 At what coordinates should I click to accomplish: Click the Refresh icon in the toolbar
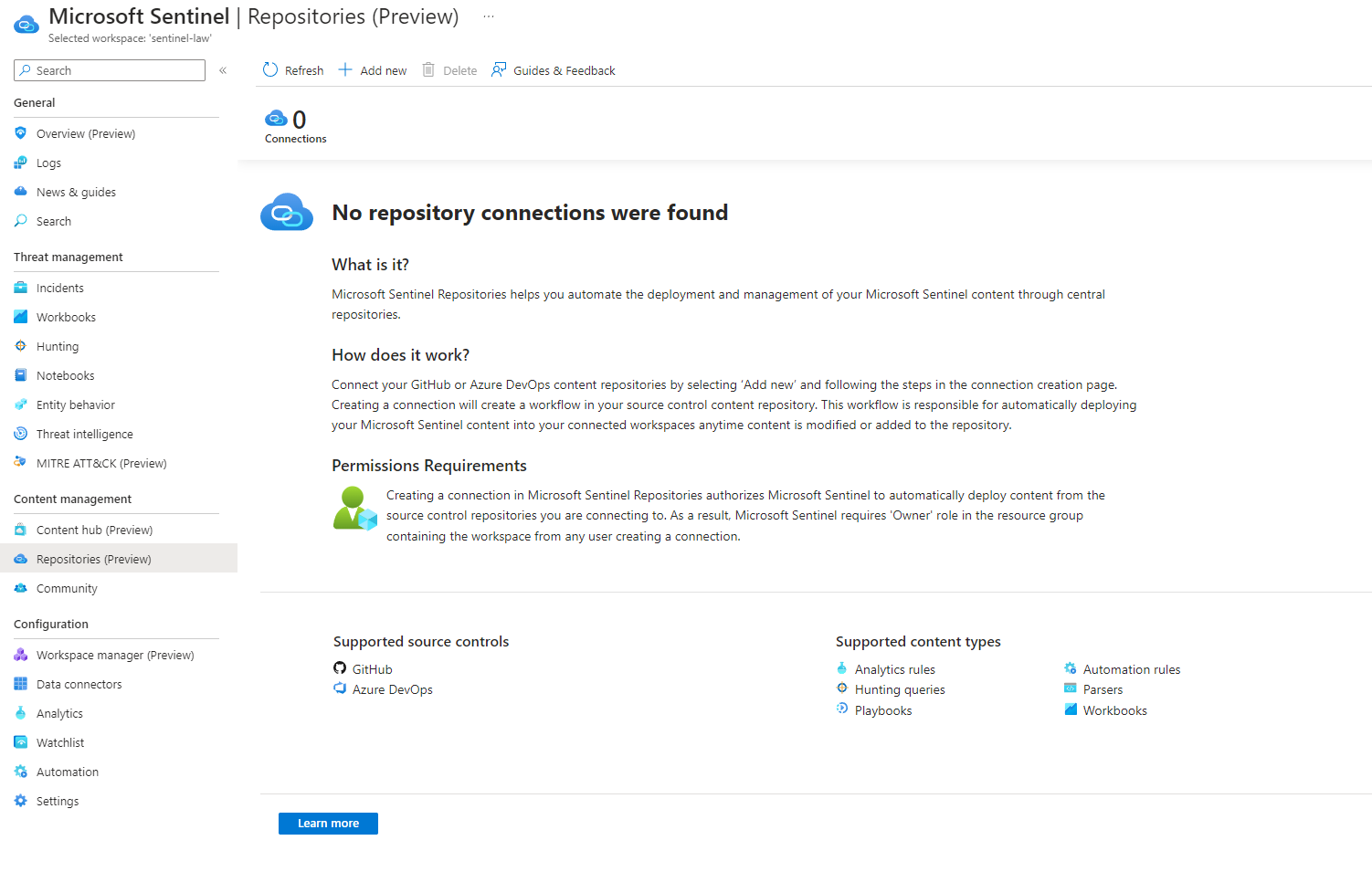[x=270, y=70]
